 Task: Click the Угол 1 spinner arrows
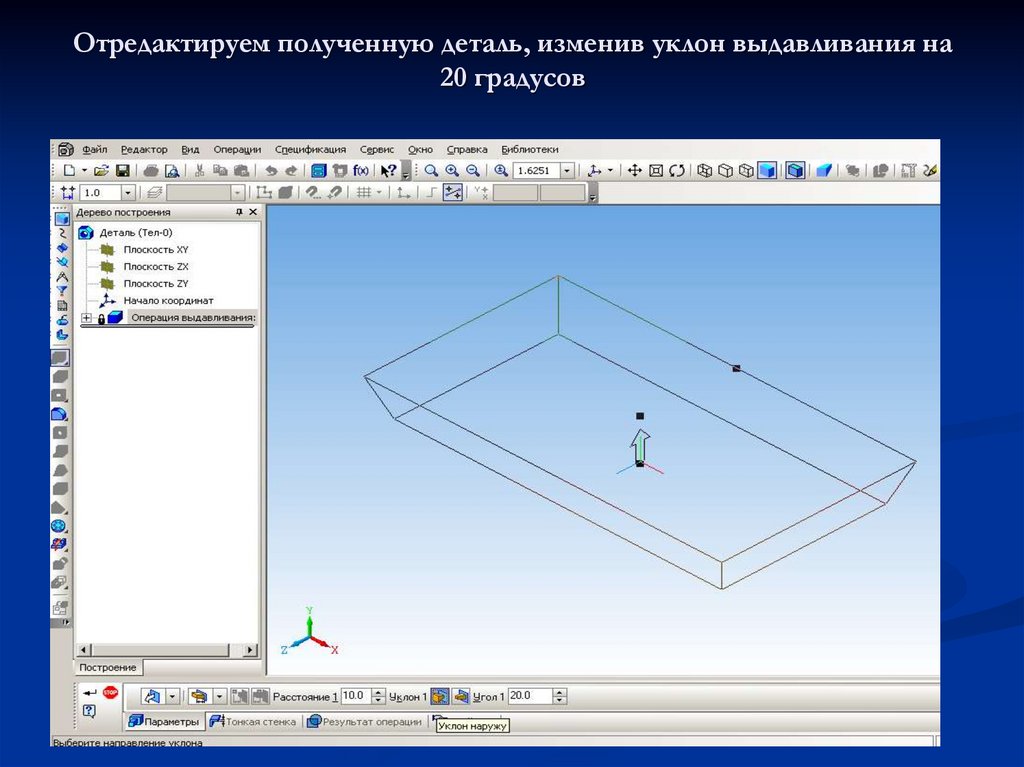click(x=560, y=696)
